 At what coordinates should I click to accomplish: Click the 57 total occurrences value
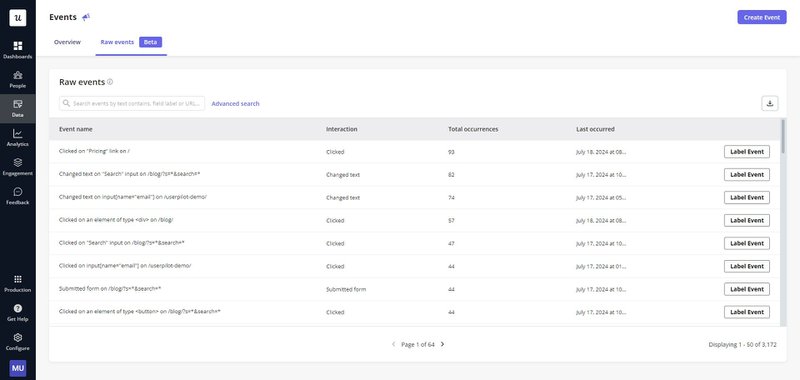pyautogui.click(x=451, y=220)
